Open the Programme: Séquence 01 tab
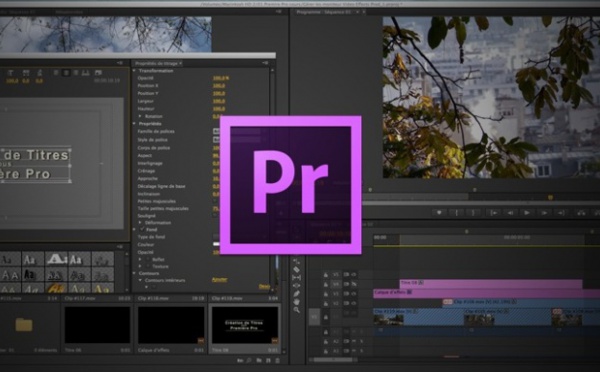This screenshot has height=372, width=600. click(x=324, y=12)
